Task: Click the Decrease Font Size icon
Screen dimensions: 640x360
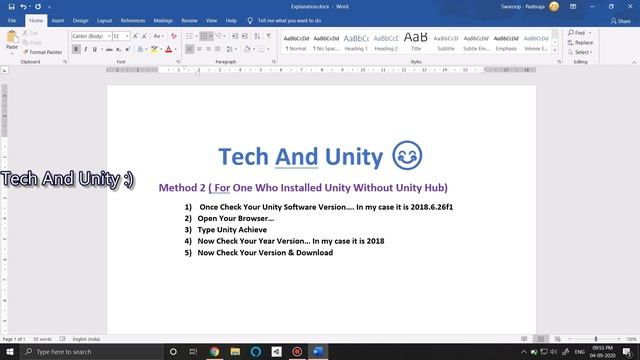Action: (144, 36)
